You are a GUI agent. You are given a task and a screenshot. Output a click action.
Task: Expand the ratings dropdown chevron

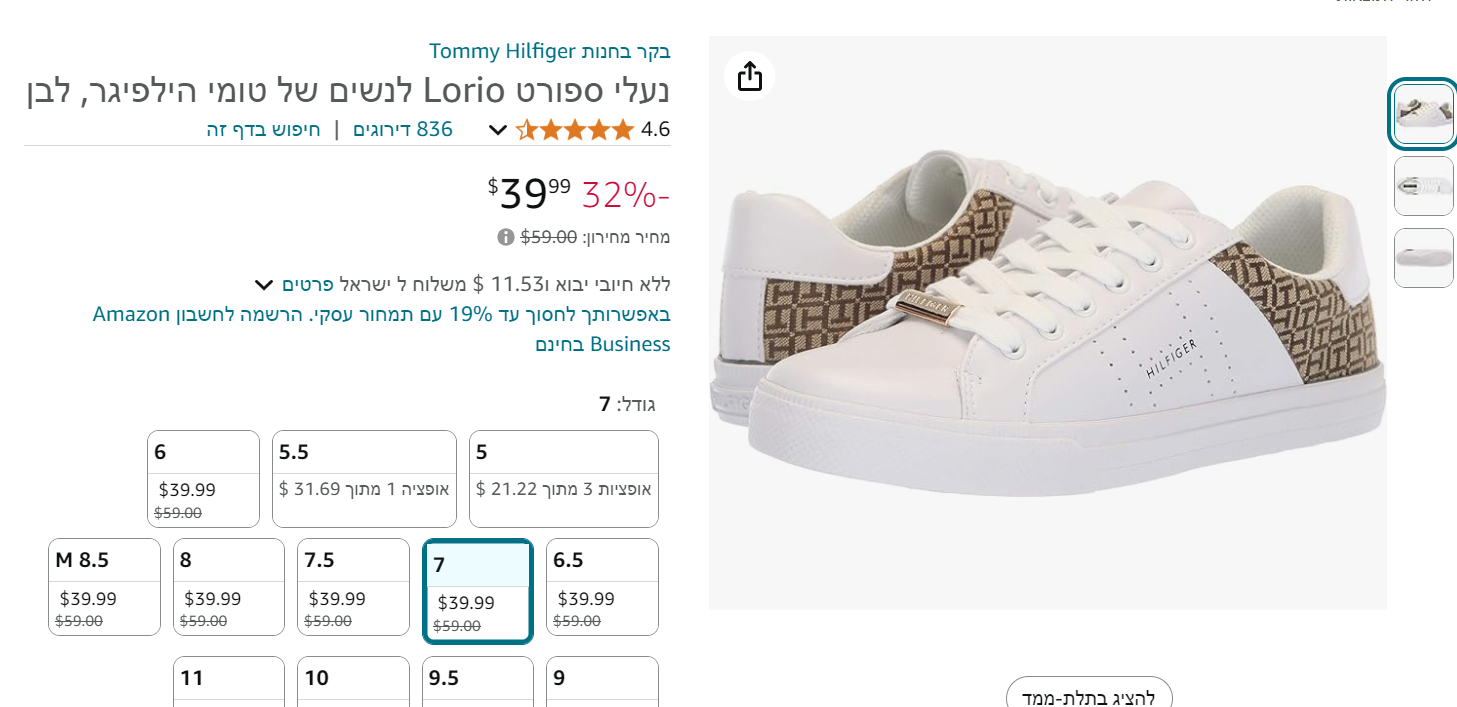[x=498, y=130]
